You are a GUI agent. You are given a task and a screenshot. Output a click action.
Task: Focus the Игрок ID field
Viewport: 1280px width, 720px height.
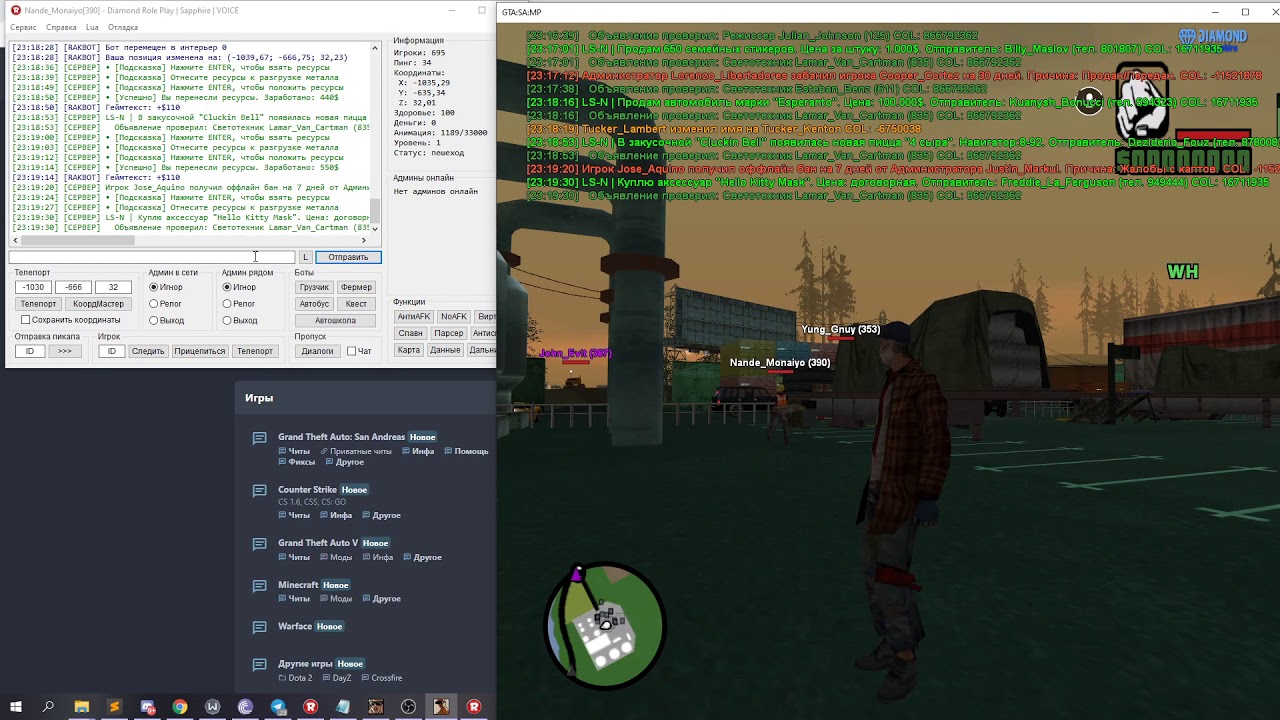click(x=112, y=351)
